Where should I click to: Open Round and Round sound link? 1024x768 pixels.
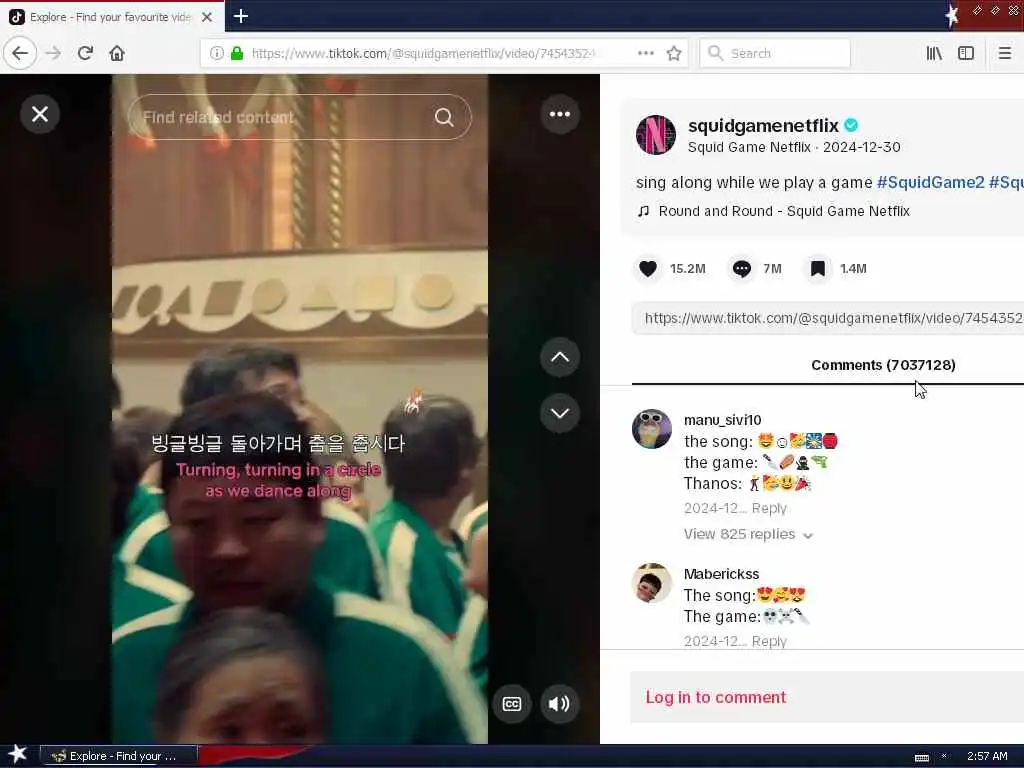point(784,211)
